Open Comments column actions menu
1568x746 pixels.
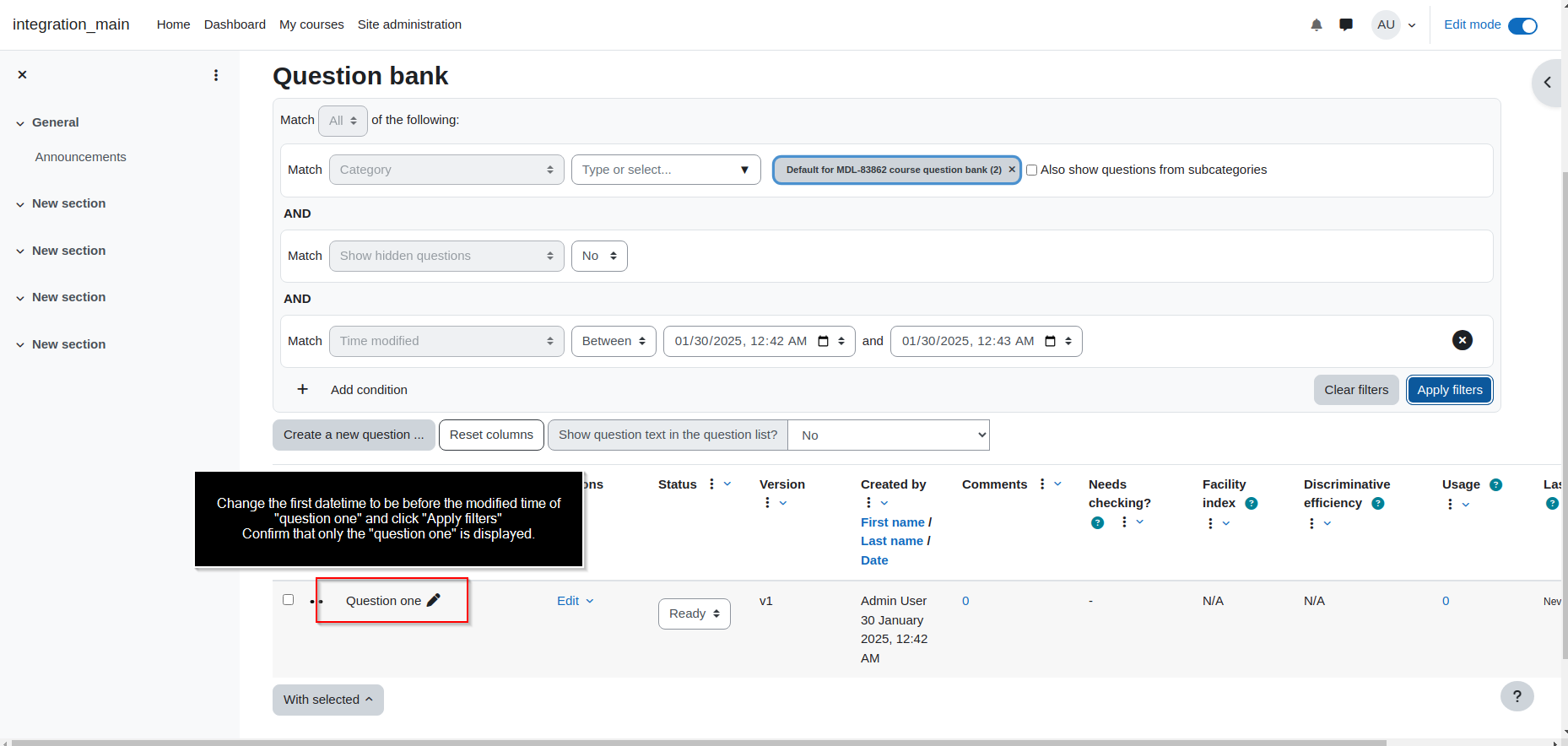1042,484
